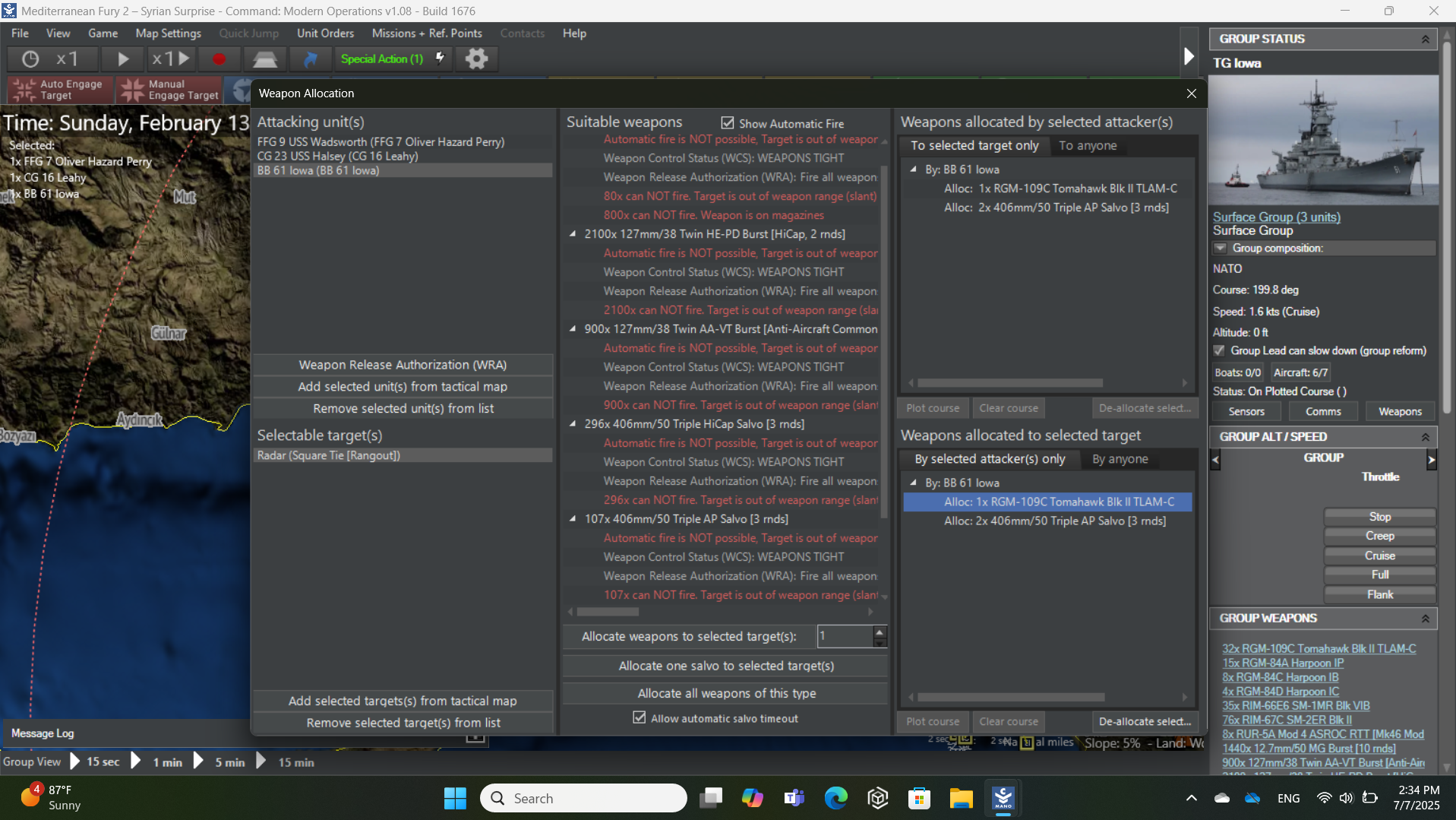The image size is (1456, 820).
Task: Click the Manual Engage Target button
Action: pos(169,90)
